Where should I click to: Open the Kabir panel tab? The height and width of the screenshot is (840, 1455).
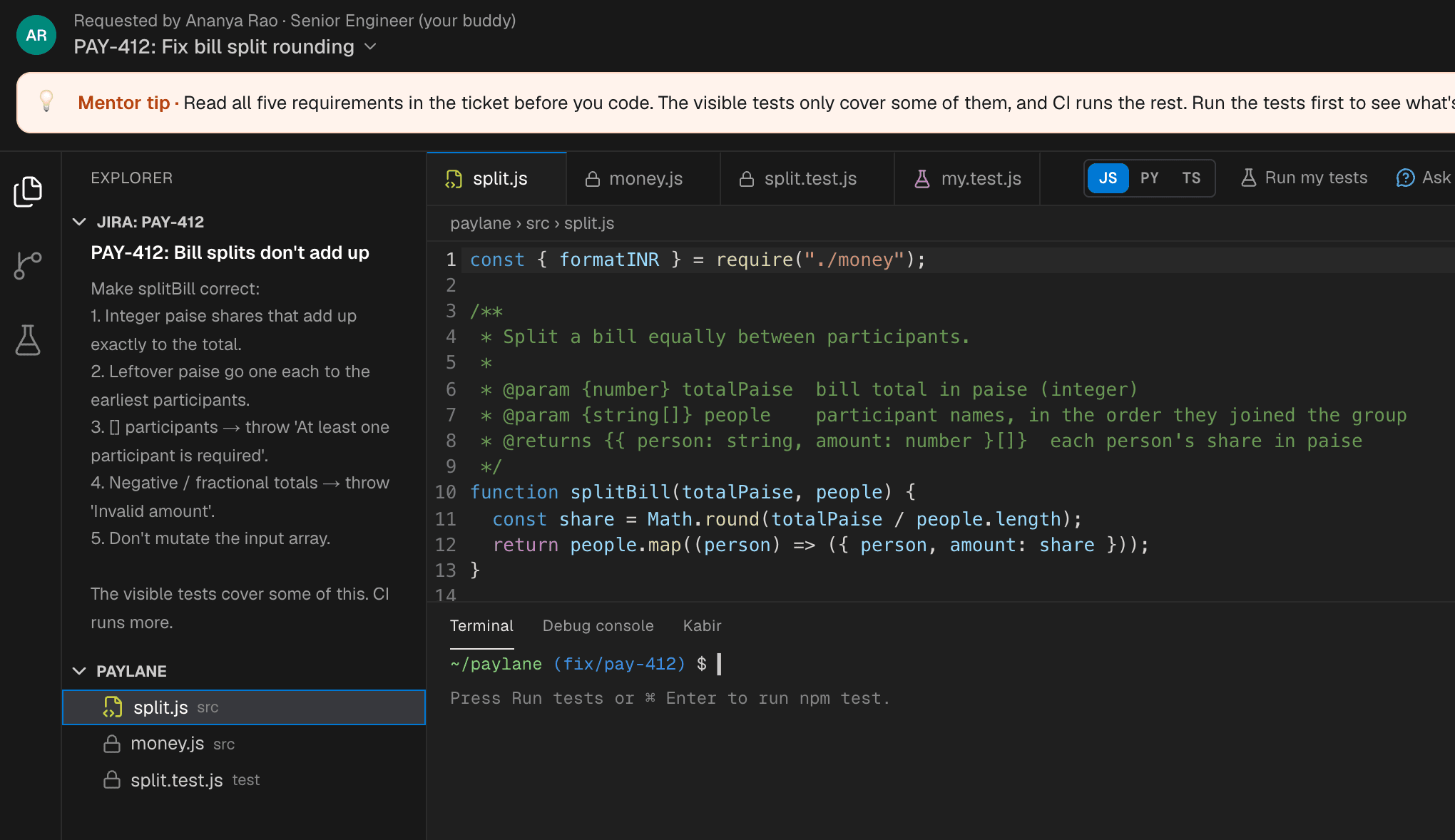click(702, 626)
